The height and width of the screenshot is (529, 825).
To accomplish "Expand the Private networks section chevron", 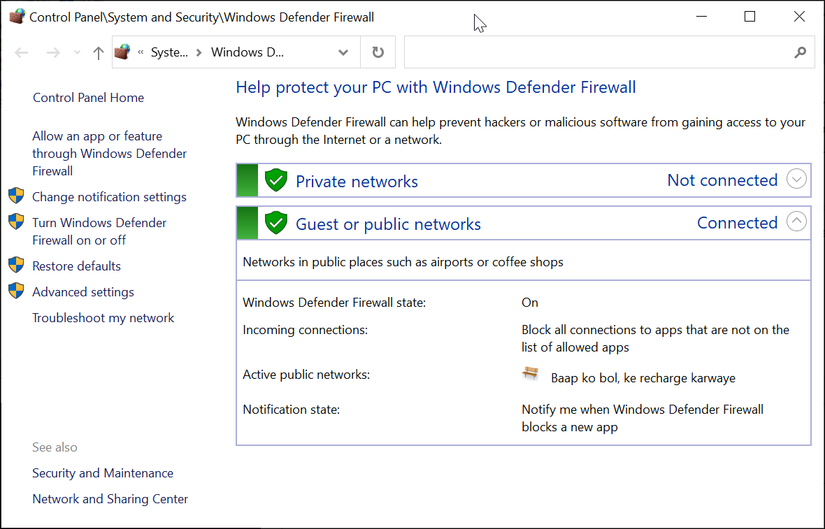I will 796,179.
